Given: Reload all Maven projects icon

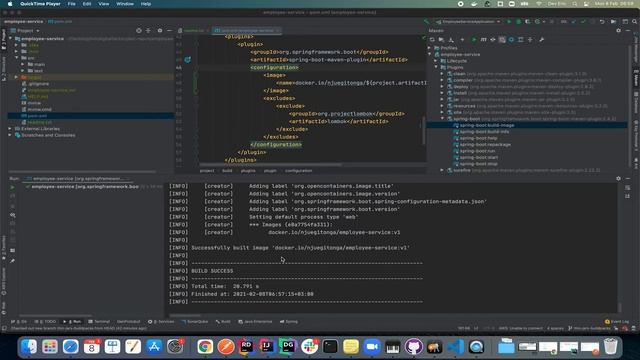Looking at the screenshot, I should (x=432, y=40).
